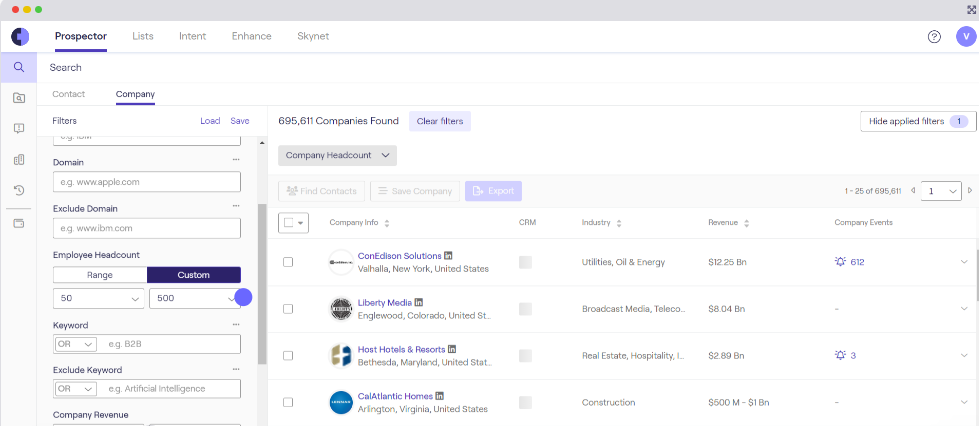This screenshot has width=979, height=426.
Task: Click the Export button
Action: tap(493, 191)
